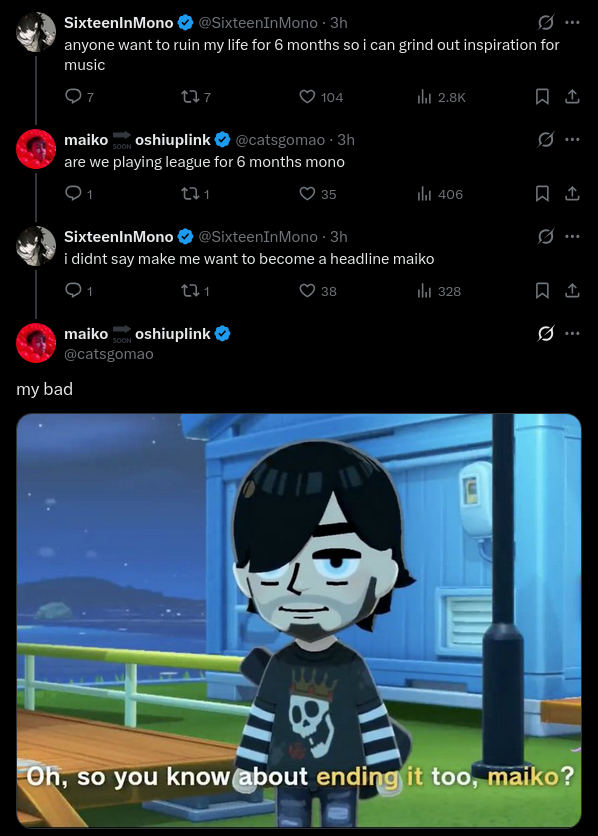Share the first tweet via upload icon

[572, 97]
